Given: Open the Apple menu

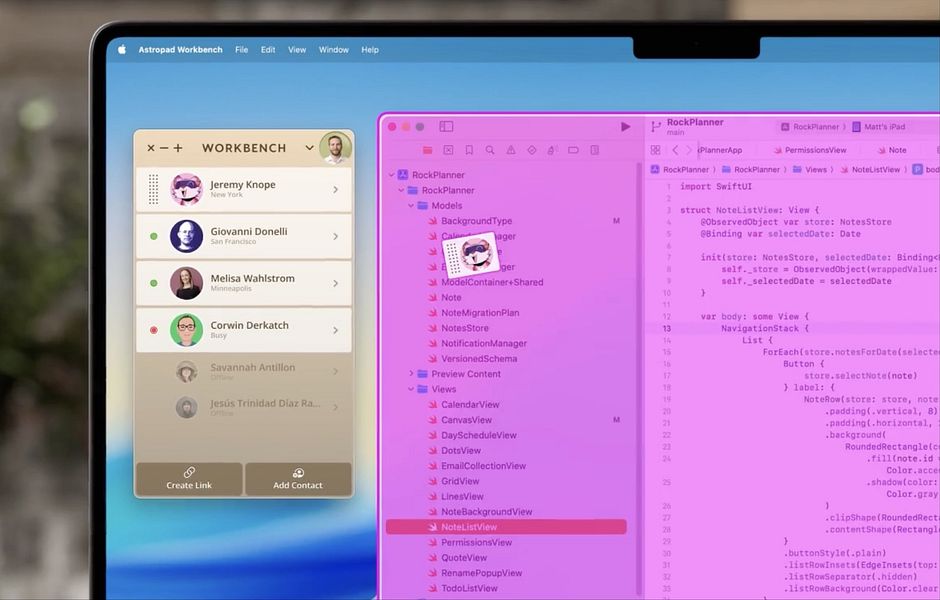Looking at the screenshot, I should (122, 50).
